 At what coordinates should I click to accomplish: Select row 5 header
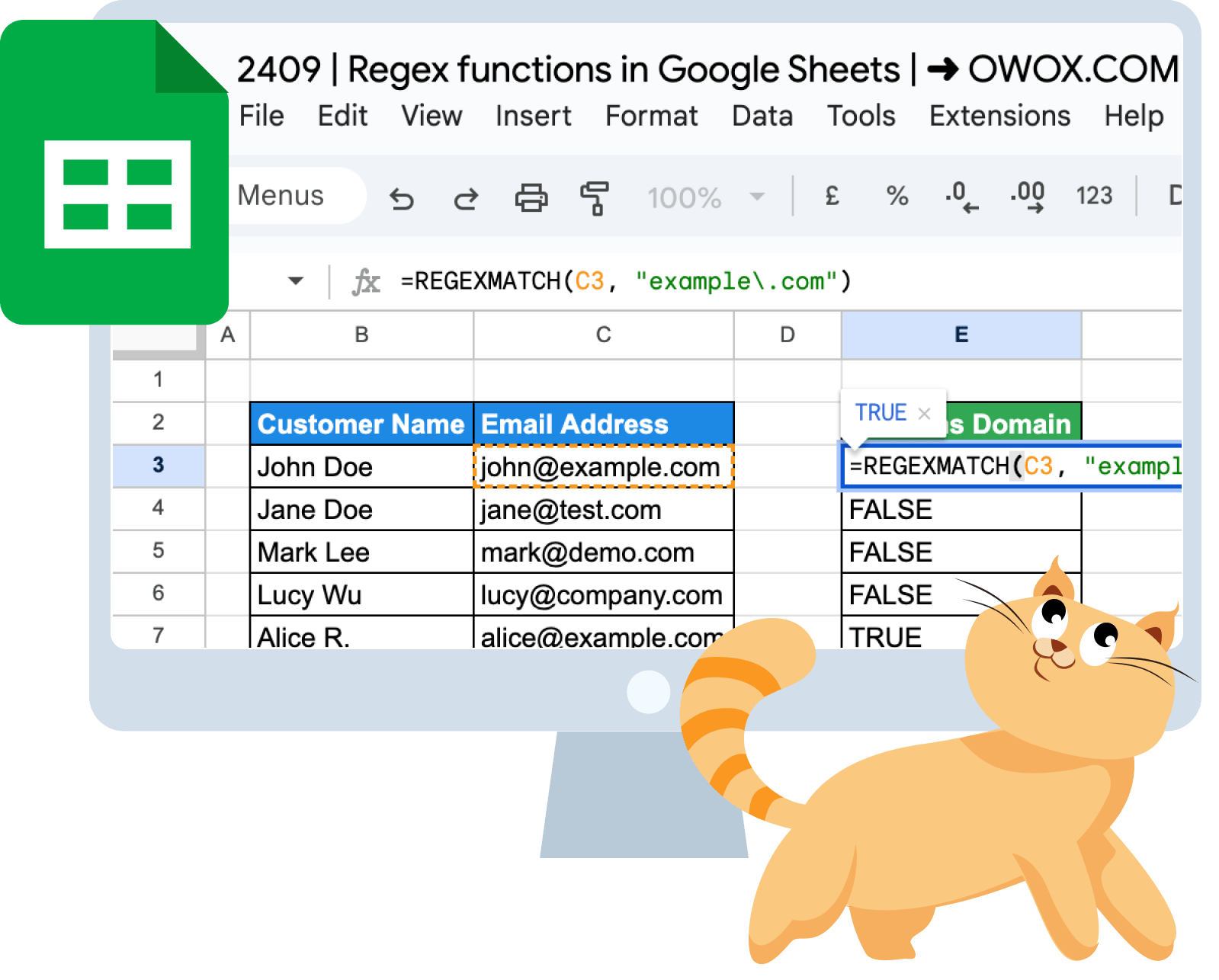(158, 550)
